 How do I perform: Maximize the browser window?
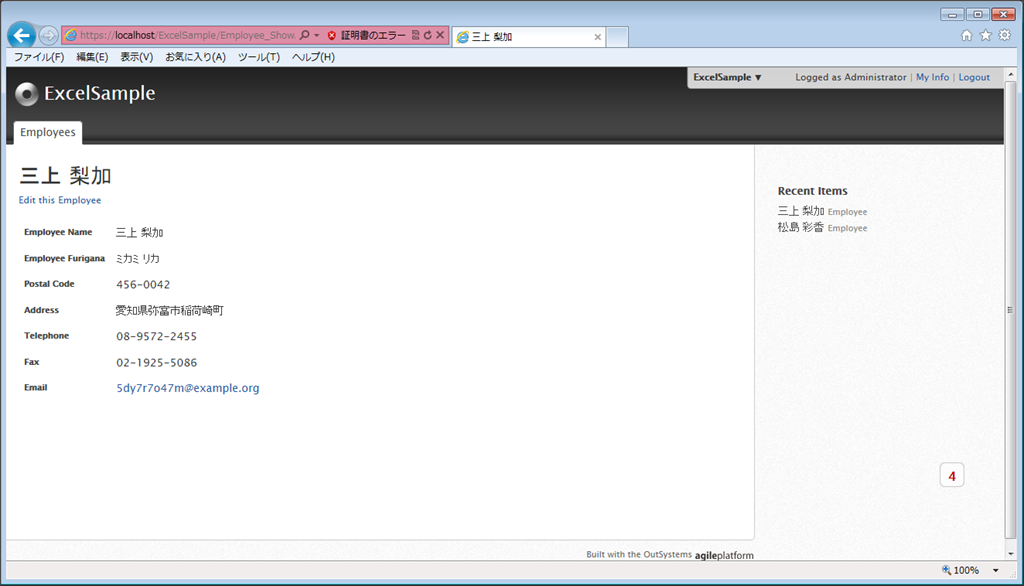point(978,14)
